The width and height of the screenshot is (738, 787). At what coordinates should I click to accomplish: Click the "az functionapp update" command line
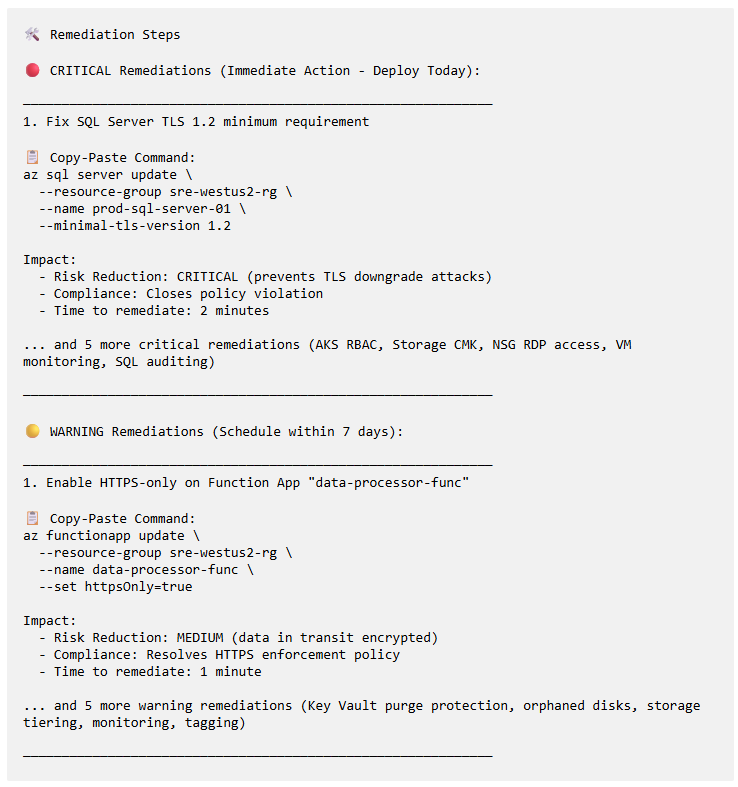coord(111,536)
